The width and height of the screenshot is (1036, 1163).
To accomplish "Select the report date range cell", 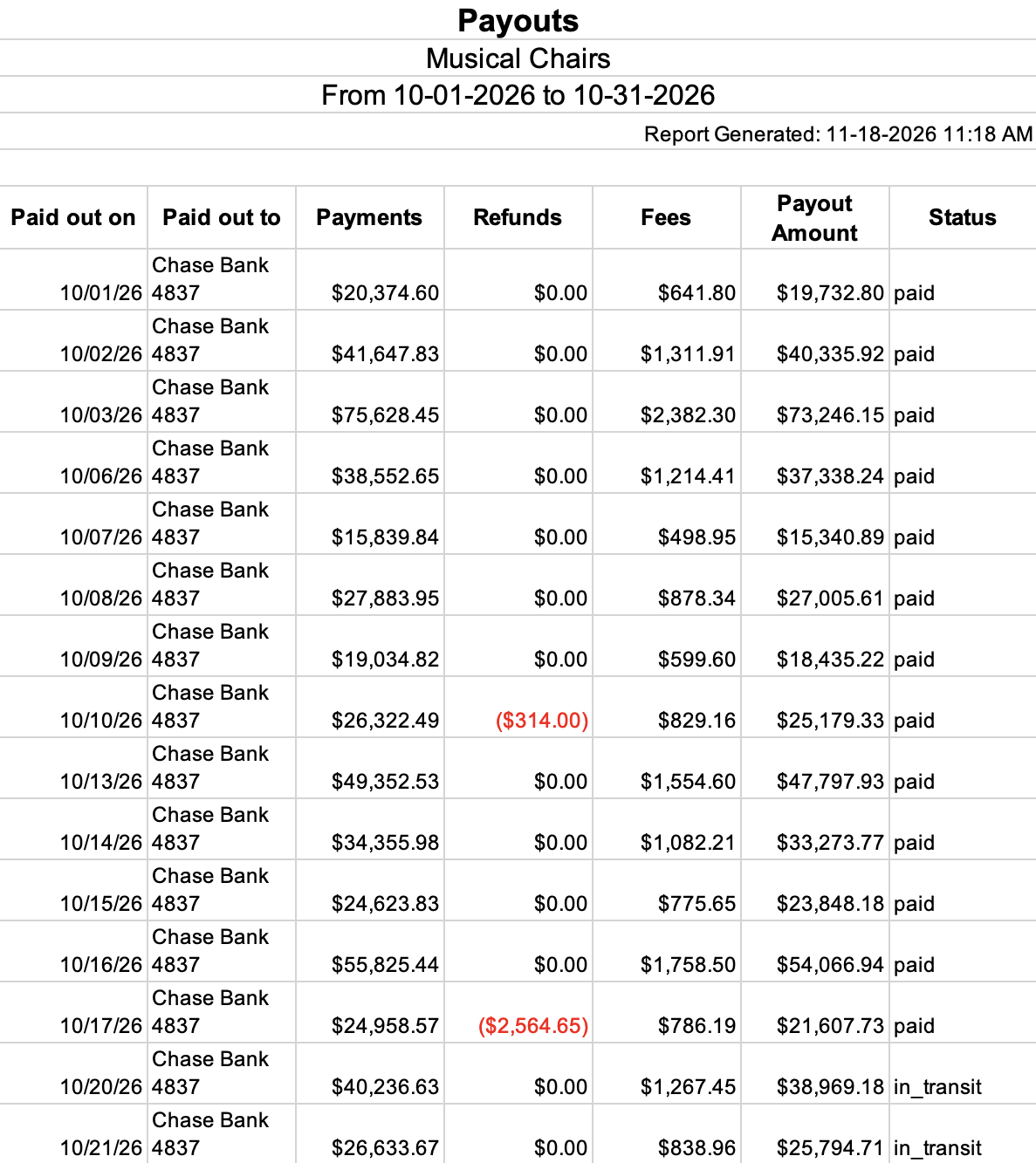I will pos(518,95).
